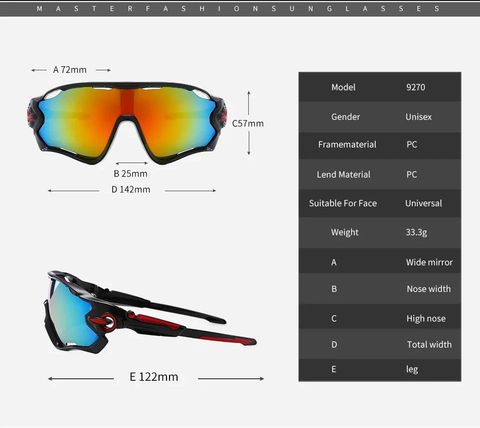Image resolution: width=480 pixels, height=428 pixels.
Task: Click the Total width cell
Action: click(x=429, y=344)
